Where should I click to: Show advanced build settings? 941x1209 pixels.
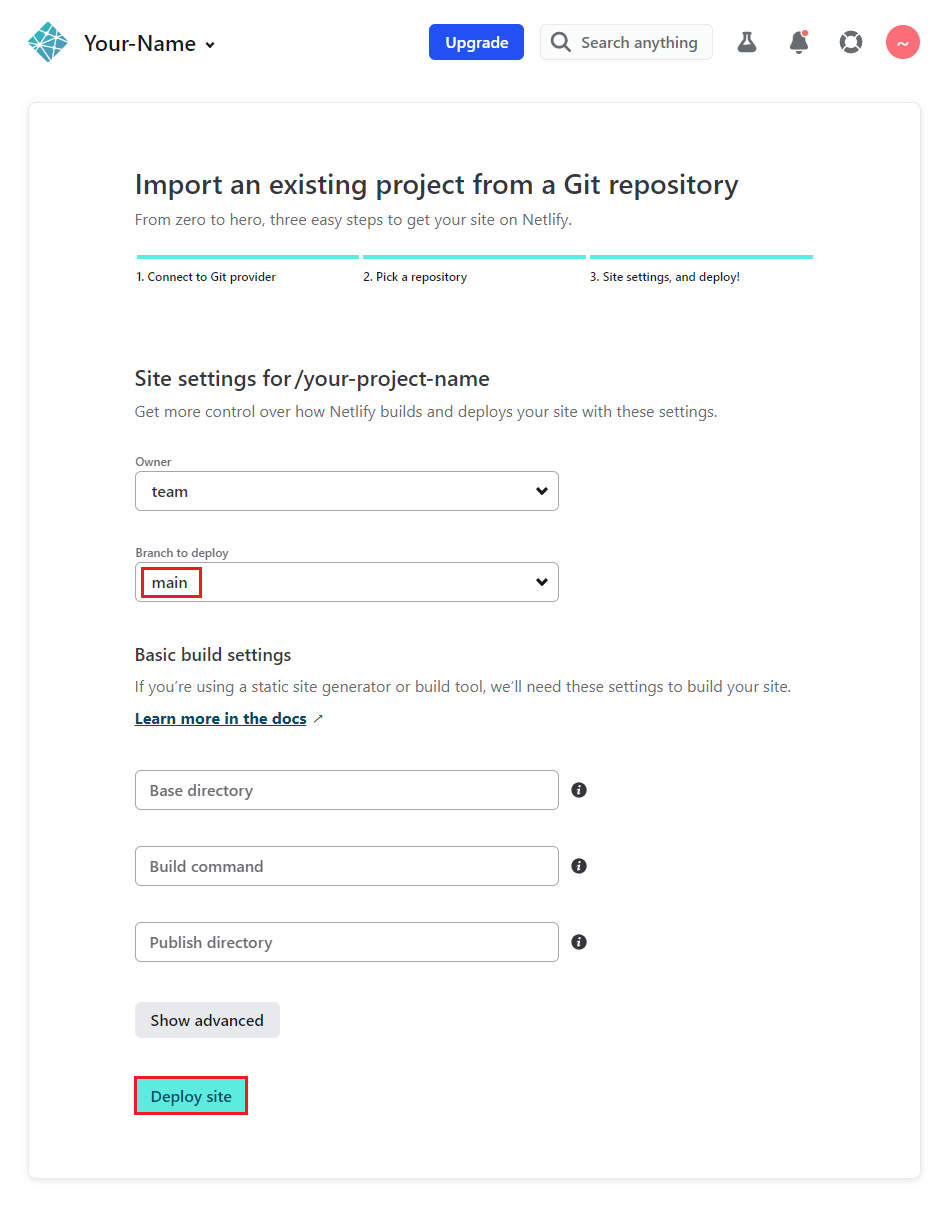[x=207, y=1019]
